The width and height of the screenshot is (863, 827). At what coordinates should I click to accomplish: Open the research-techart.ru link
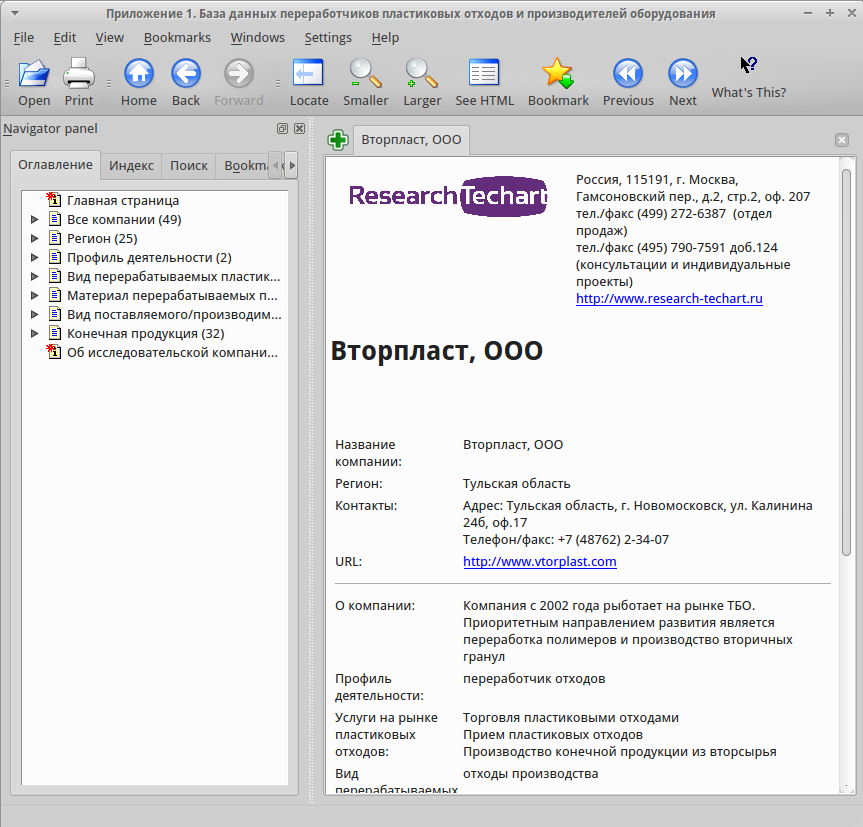pos(669,298)
